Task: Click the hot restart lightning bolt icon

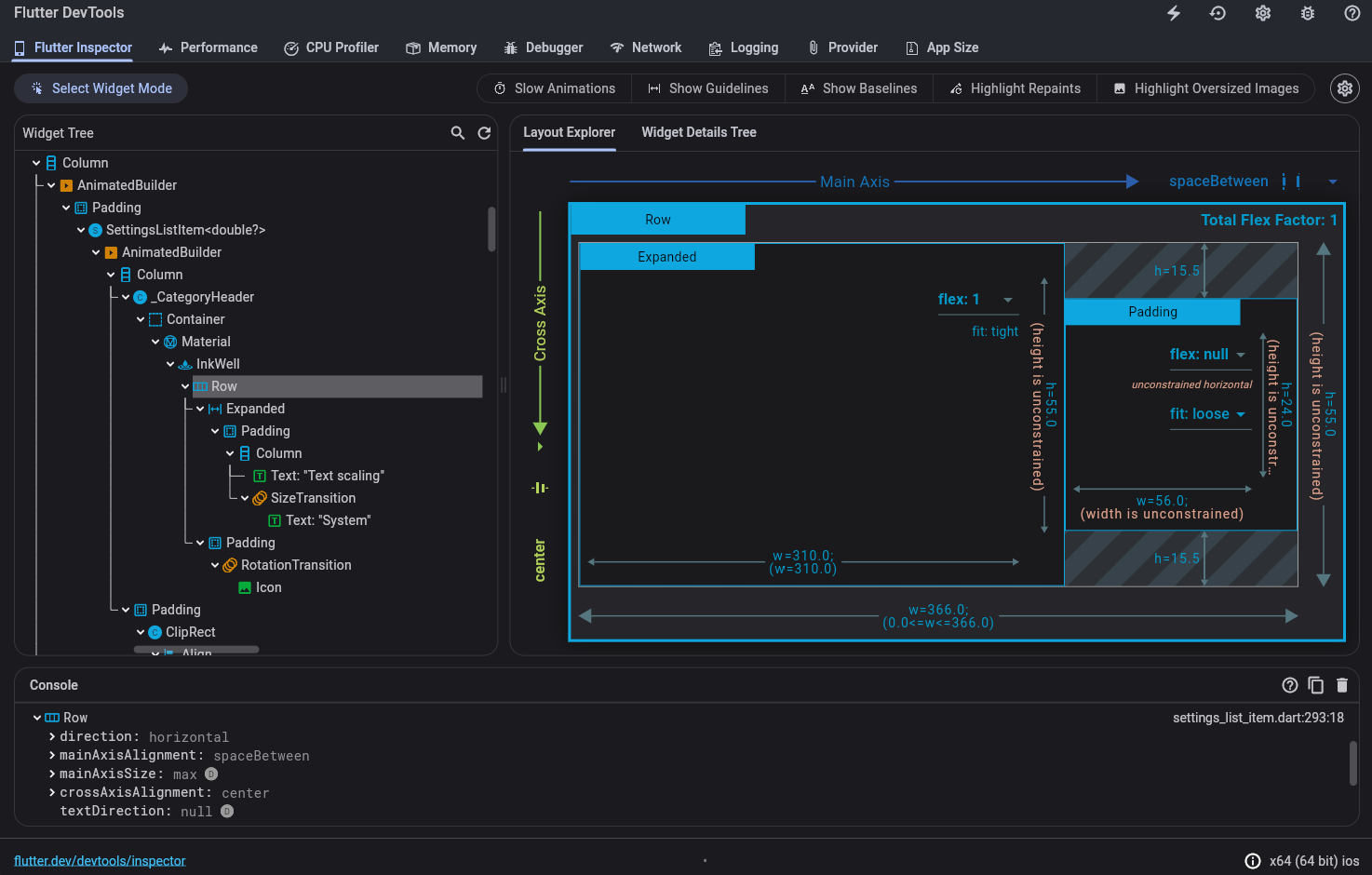Action: click(1173, 13)
